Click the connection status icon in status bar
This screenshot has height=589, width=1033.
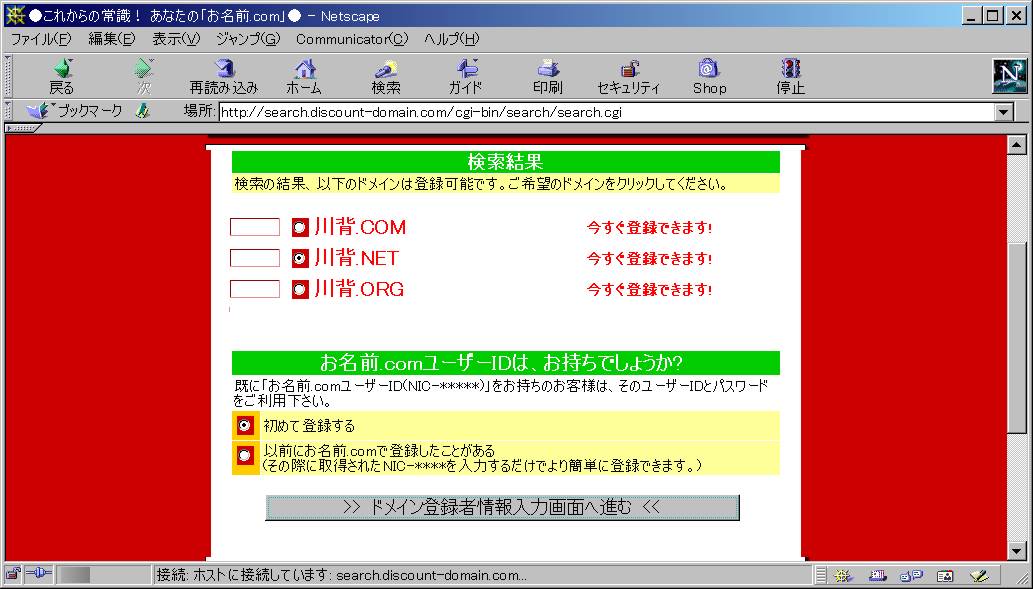tap(39, 574)
